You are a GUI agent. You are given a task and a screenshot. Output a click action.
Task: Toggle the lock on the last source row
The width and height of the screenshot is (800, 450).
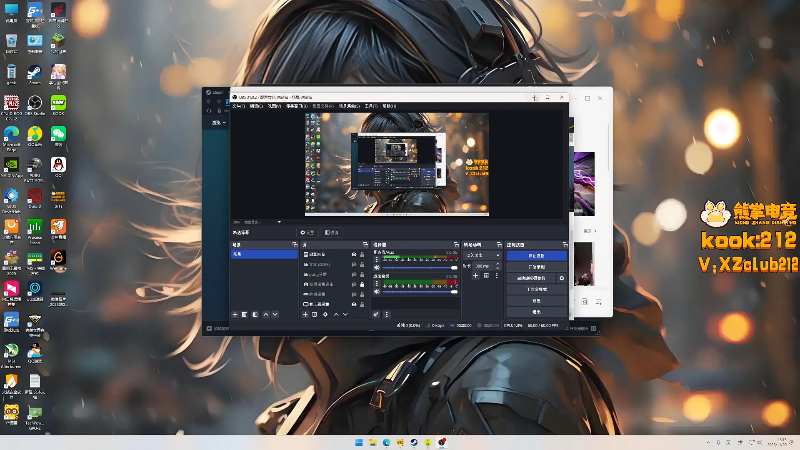tap(362, 304)
